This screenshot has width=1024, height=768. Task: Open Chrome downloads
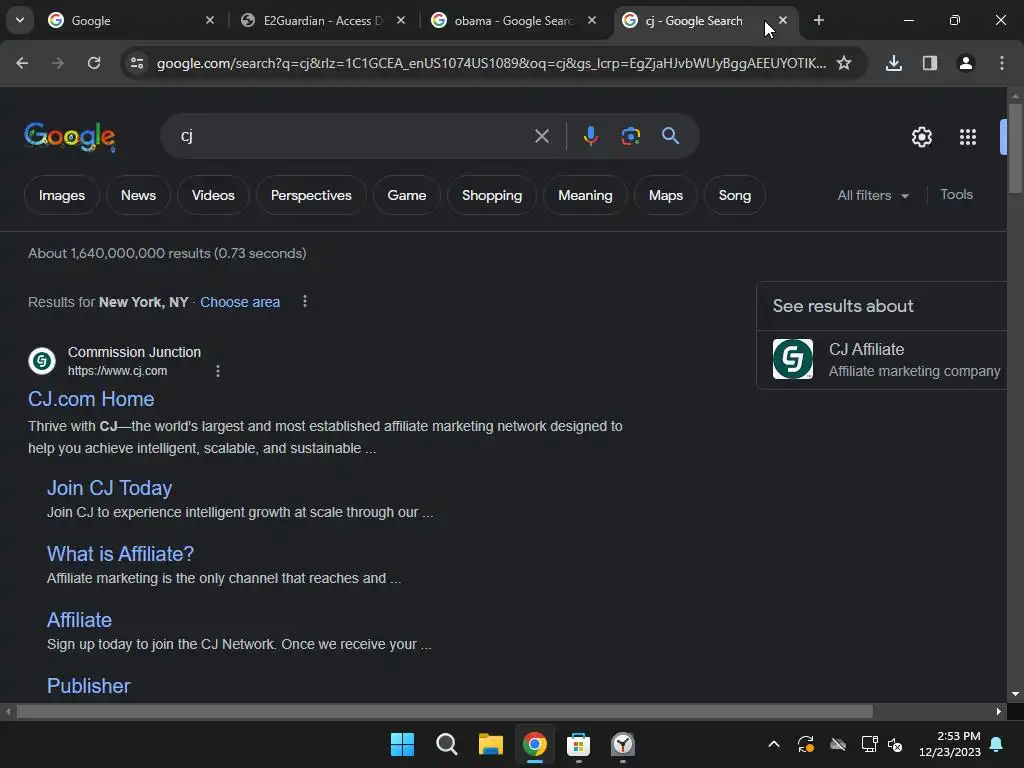tap(893, 63)
